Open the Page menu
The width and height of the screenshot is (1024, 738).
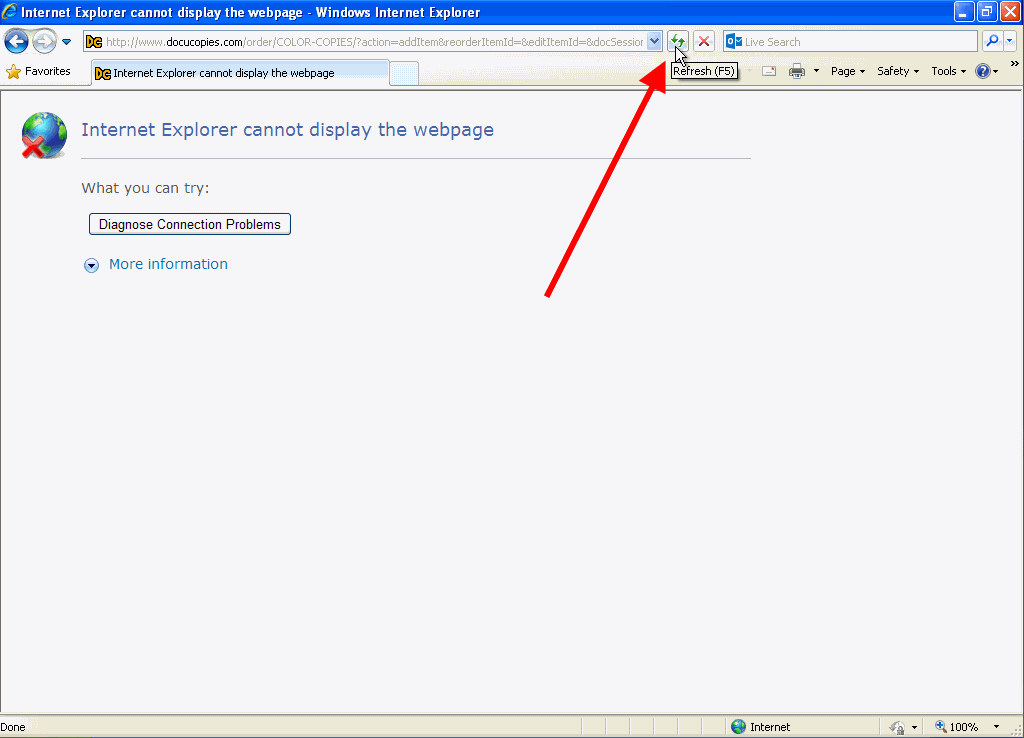pos(848,71)
